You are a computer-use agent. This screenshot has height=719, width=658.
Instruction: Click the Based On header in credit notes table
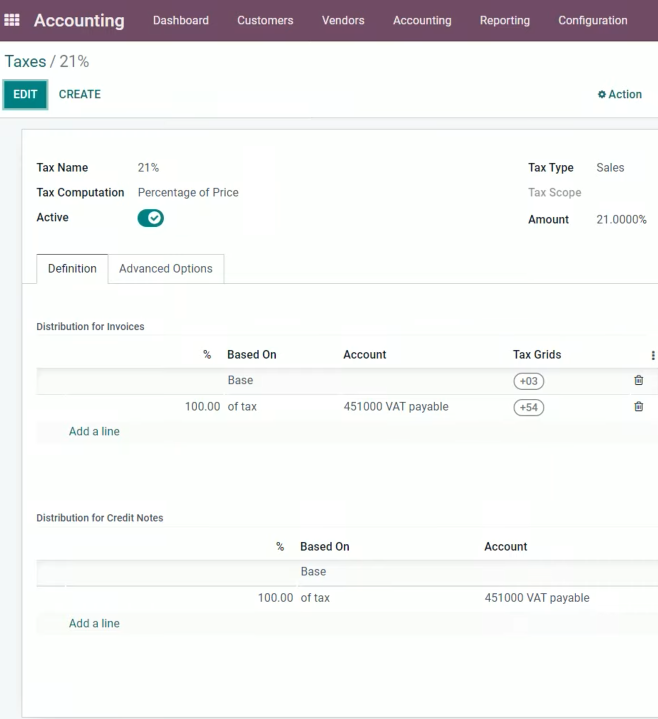(x=325, y=547)
